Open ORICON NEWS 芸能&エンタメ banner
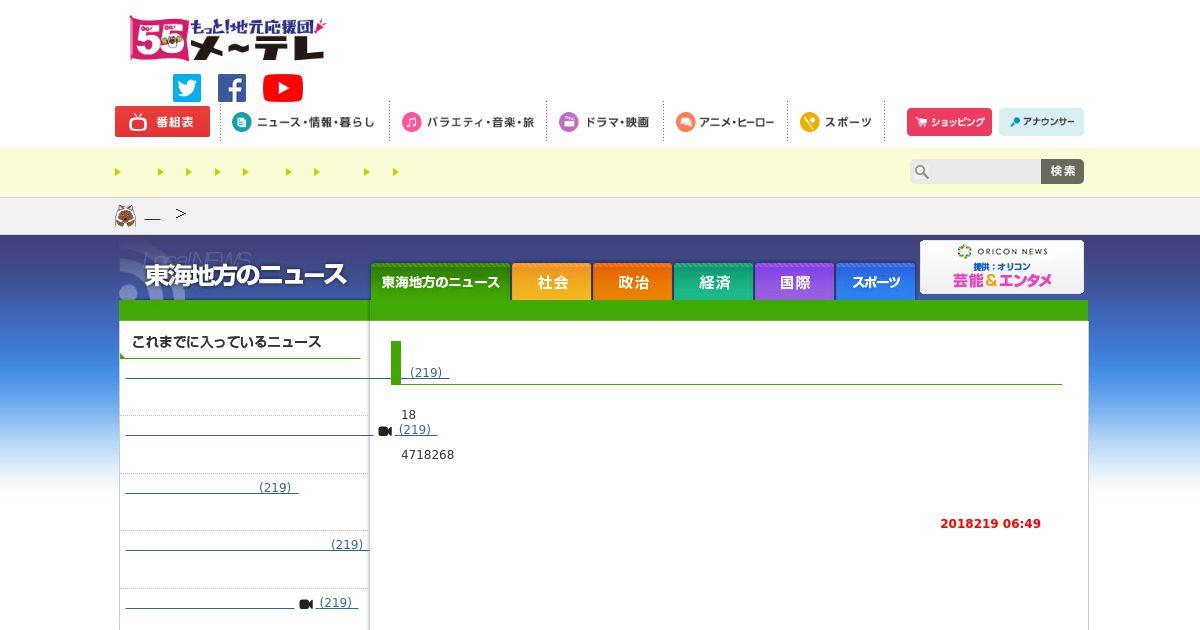1200x630 pixels. [1001, 267]
